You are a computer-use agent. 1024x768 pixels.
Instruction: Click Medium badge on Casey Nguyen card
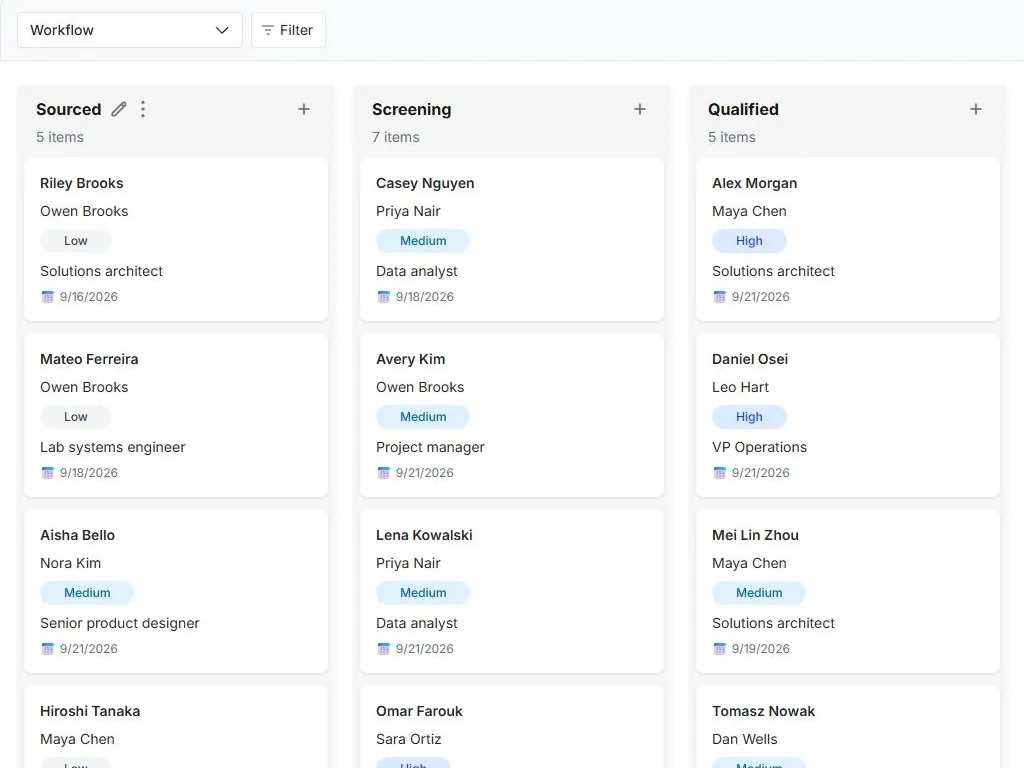(x=423, y=240)
